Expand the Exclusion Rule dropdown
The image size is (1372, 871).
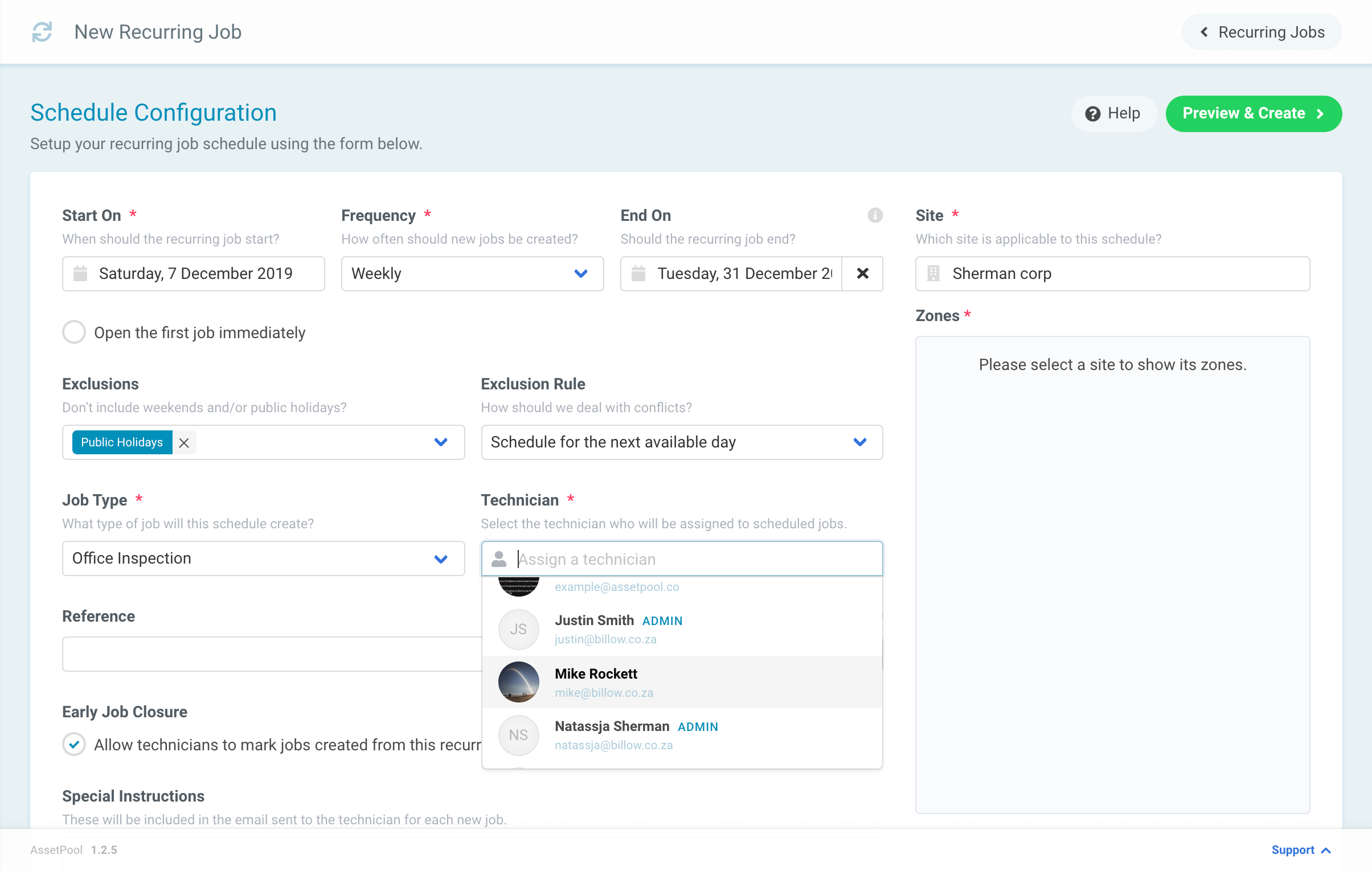681,443
